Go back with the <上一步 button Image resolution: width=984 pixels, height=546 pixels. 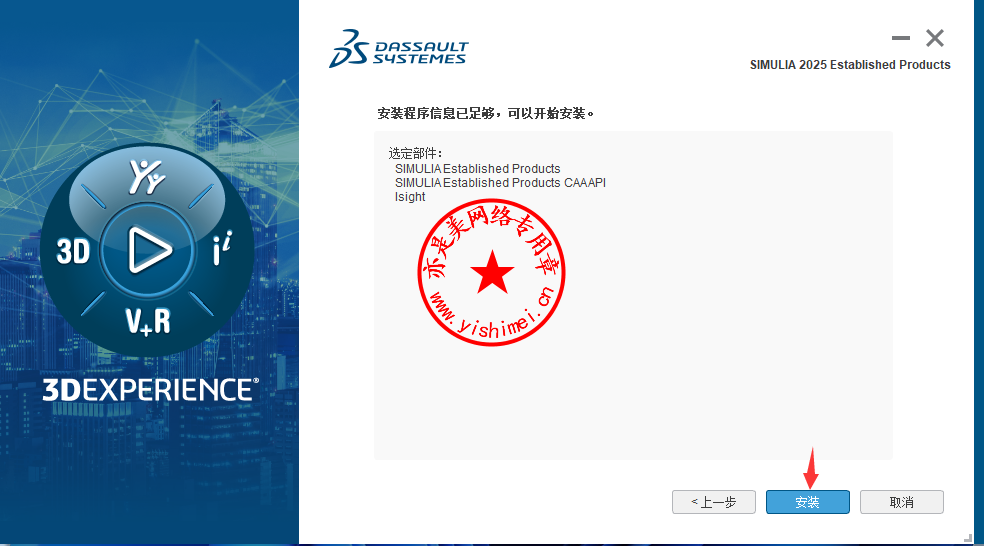(714, 502)
